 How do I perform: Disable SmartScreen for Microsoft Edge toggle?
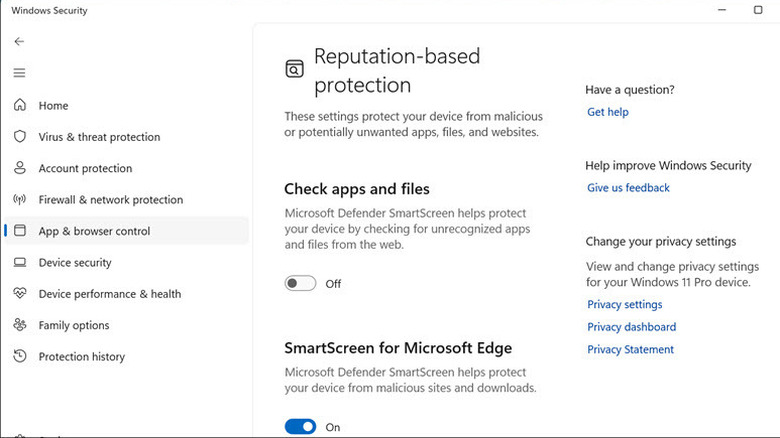300,427
